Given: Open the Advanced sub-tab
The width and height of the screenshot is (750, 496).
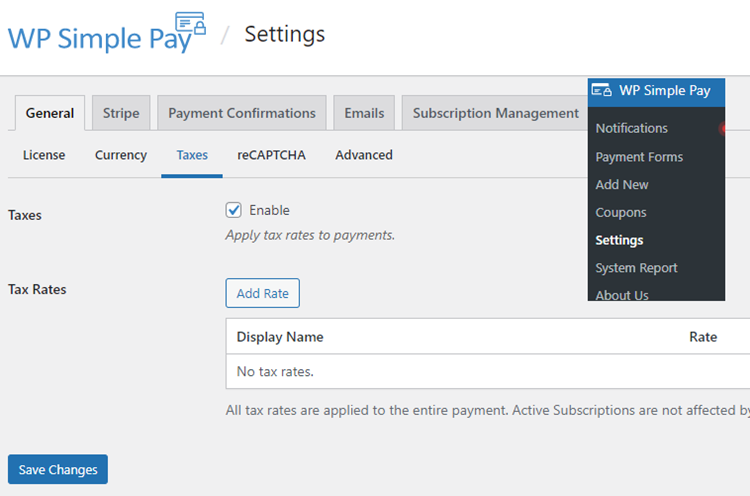Looking at the screenshot, I should point(364,155).
